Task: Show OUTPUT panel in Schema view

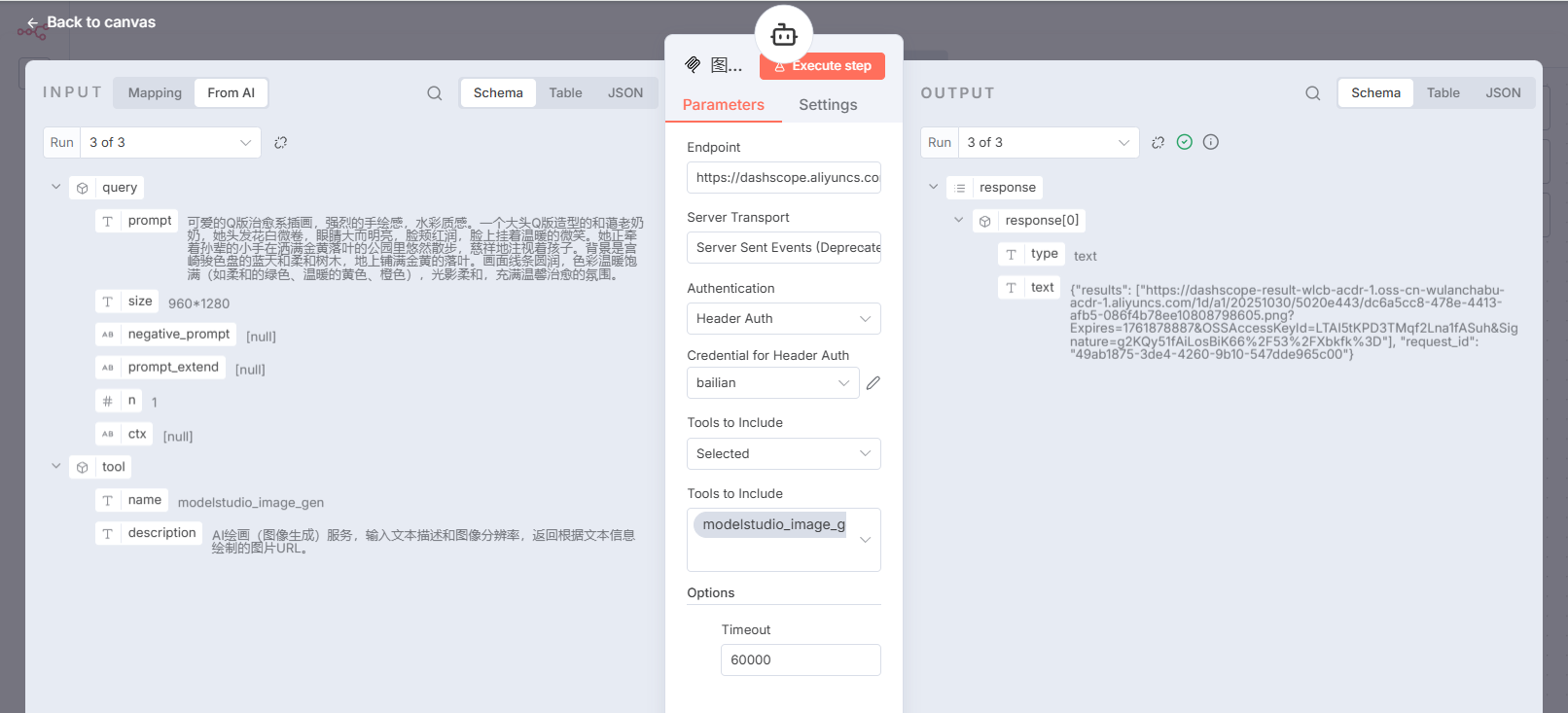Action: [1375, 93]
